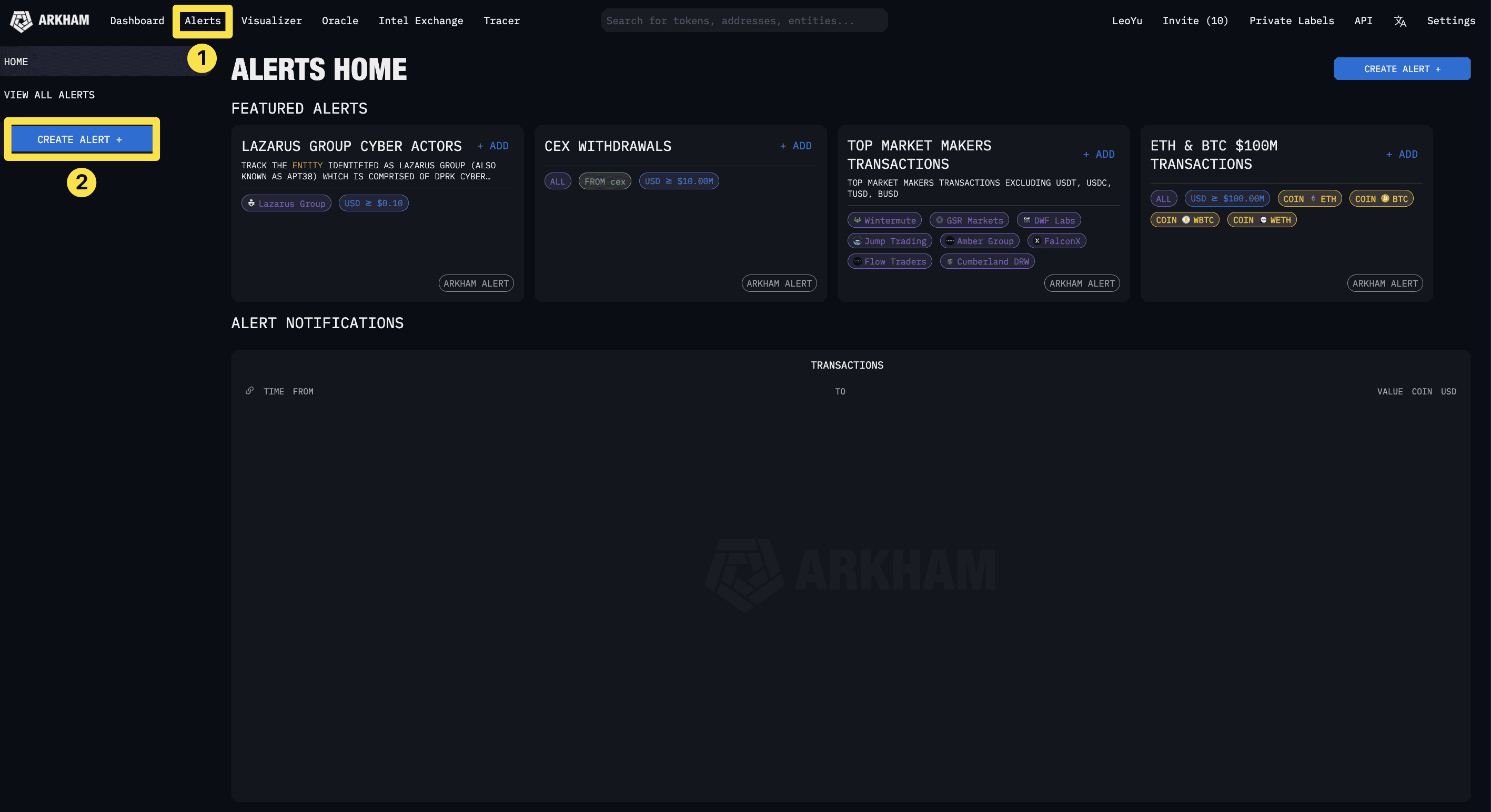Viewport: 1491px width, 812px height.
Task: Click the USD ≥ $10.00M chip
Action: pos(679,181)
